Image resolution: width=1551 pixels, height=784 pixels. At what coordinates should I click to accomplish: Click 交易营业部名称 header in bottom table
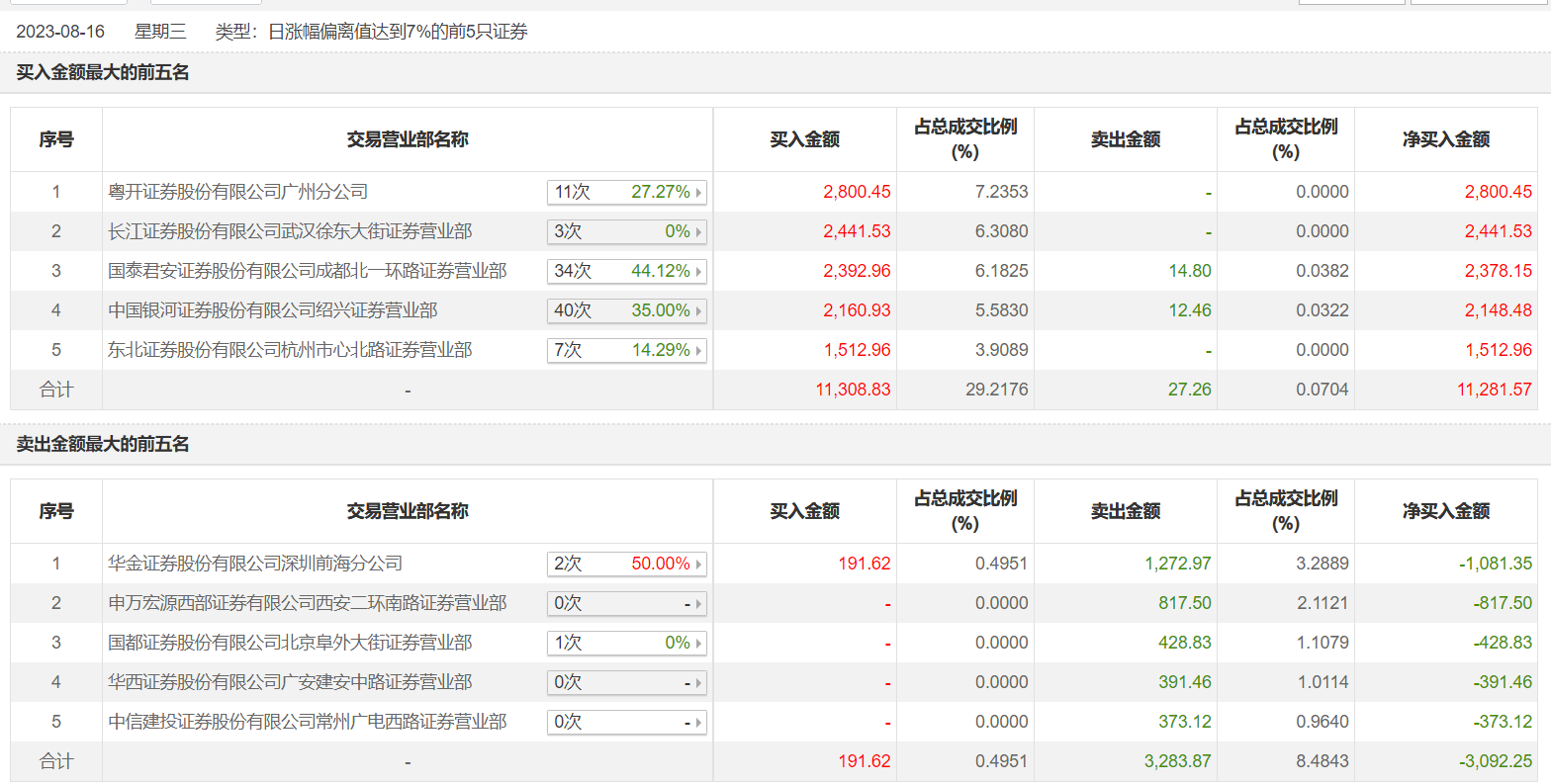pyautogui.click(x=408, y=511)
